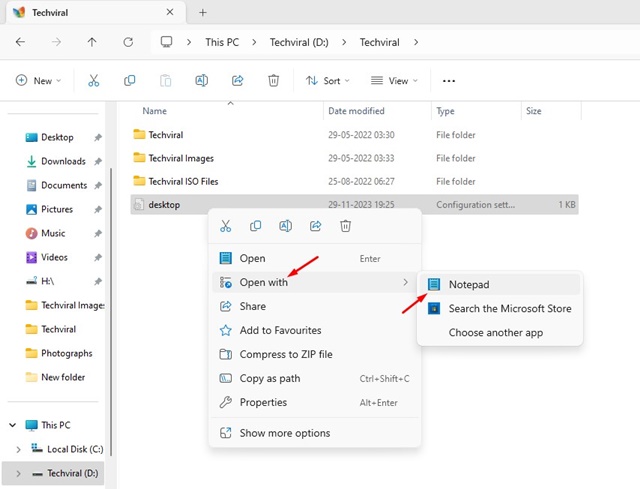
Task: Click the Cut icon in the context menu
Action: (x=225, y=226)
